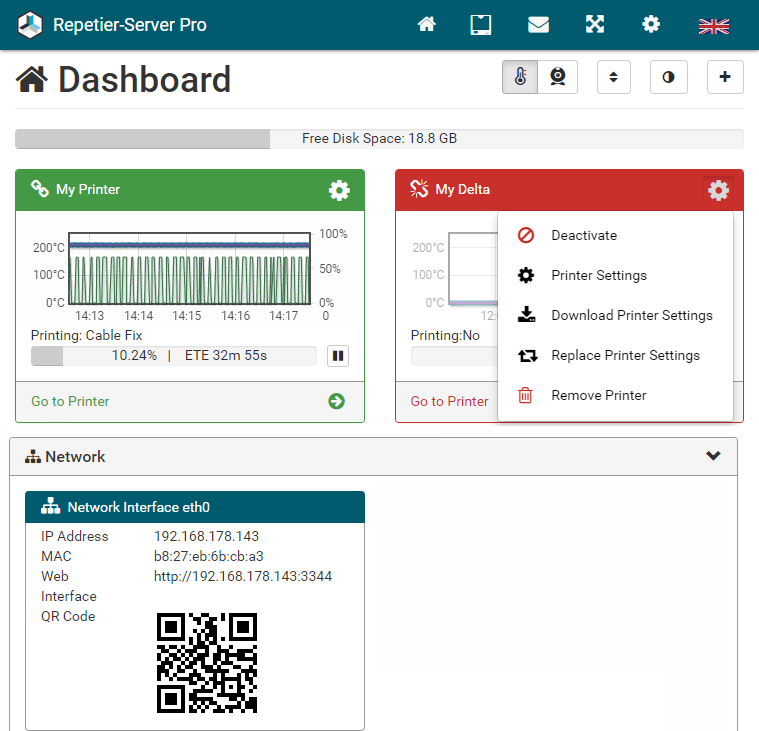Click the fullscreen expand arrows icon

[x=595, y=25]
